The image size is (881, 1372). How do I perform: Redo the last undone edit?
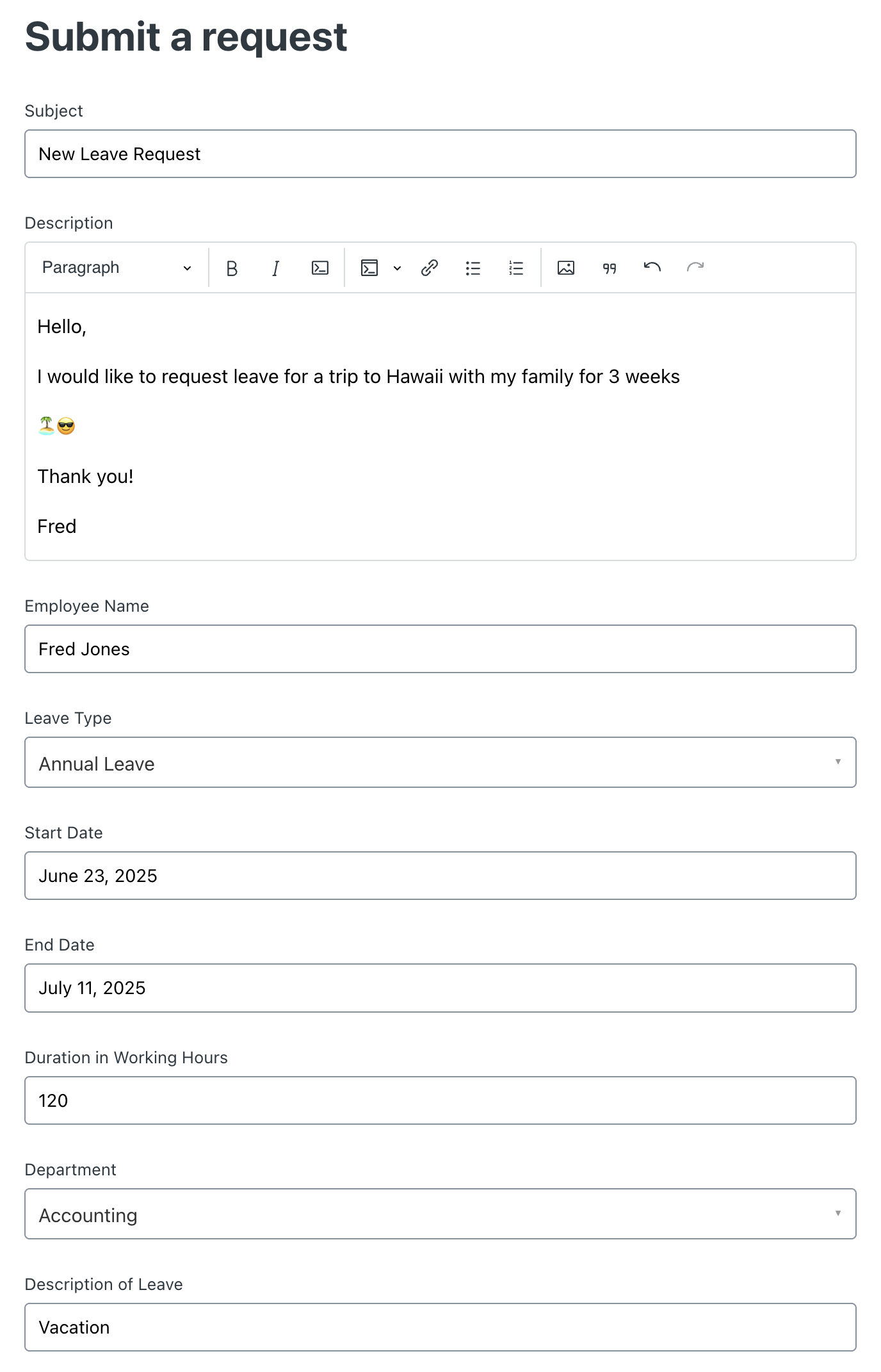tap(695, 268)
